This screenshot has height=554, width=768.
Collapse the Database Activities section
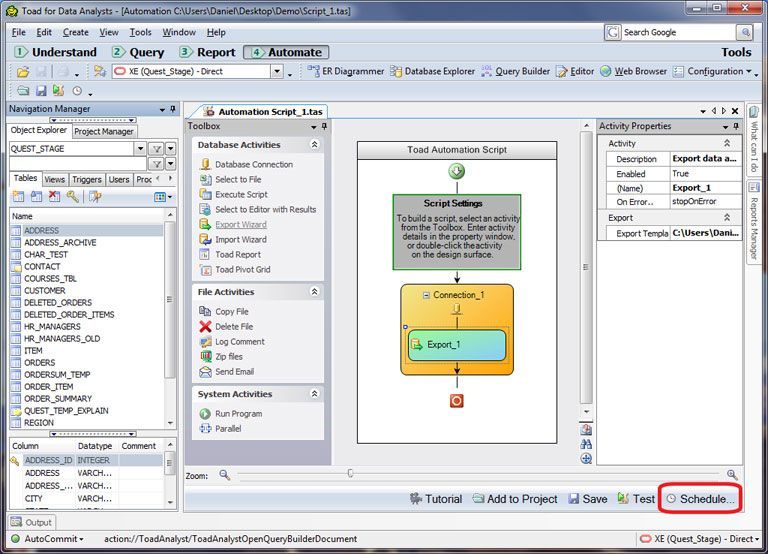(314, 145)
